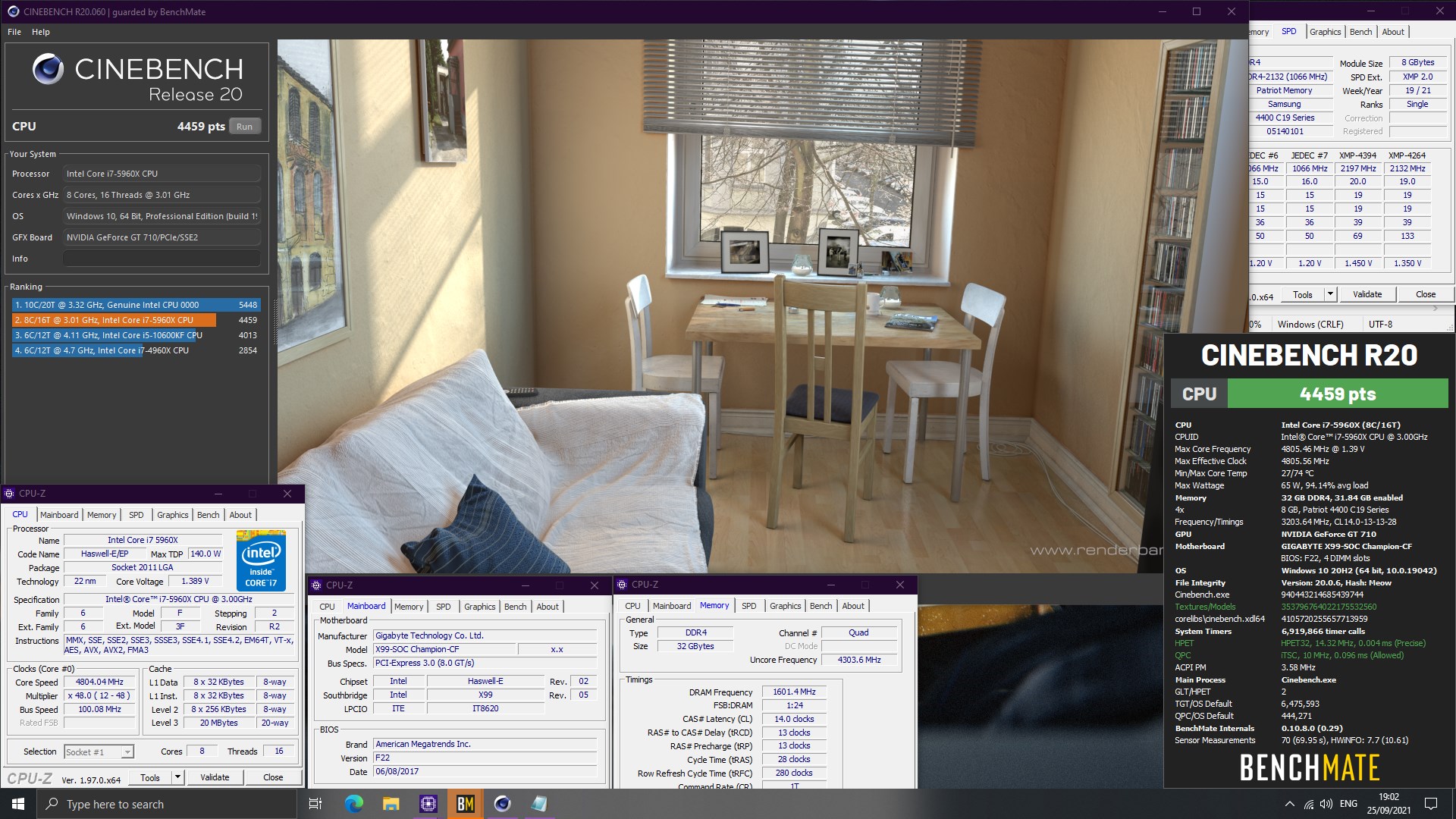This screenshot has height=819, width=1456.
Task: Click Tools button in bottom-left CPU-Z window
Action: (x=150, y=777)
